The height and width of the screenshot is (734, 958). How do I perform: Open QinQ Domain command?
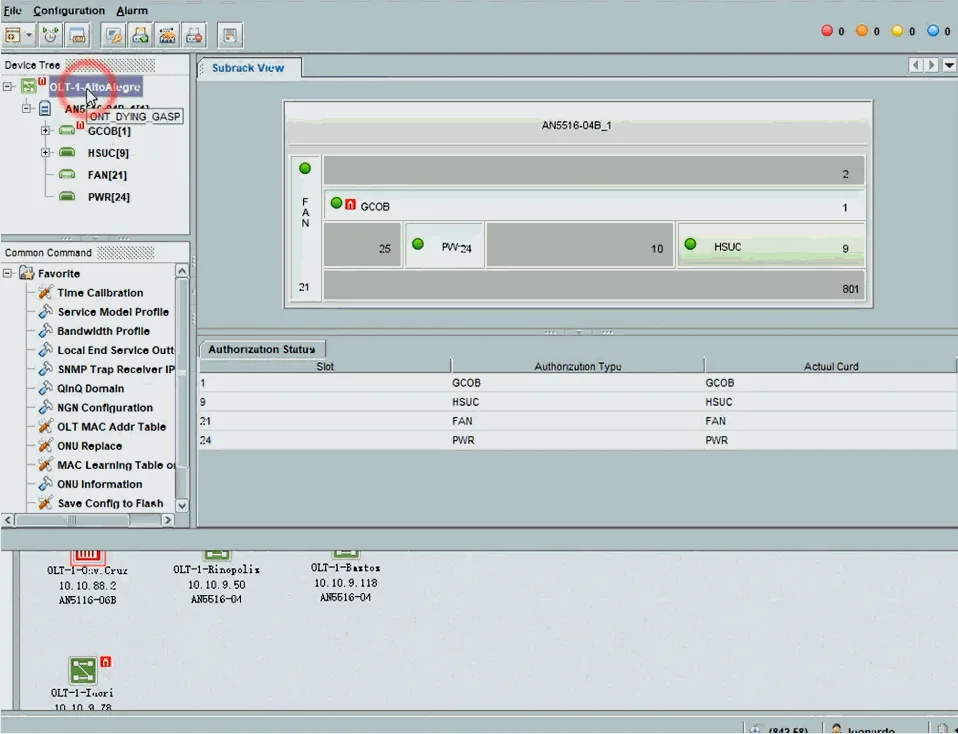(90, 388)
